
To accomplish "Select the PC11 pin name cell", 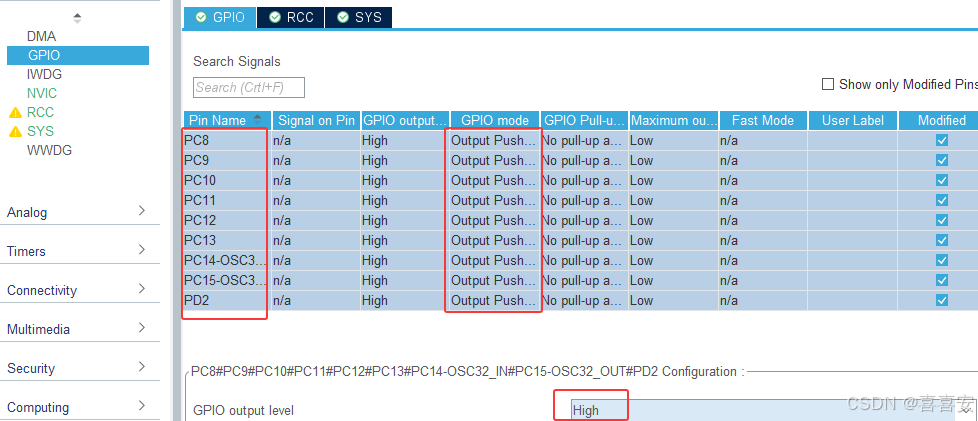I will point(227,200).
